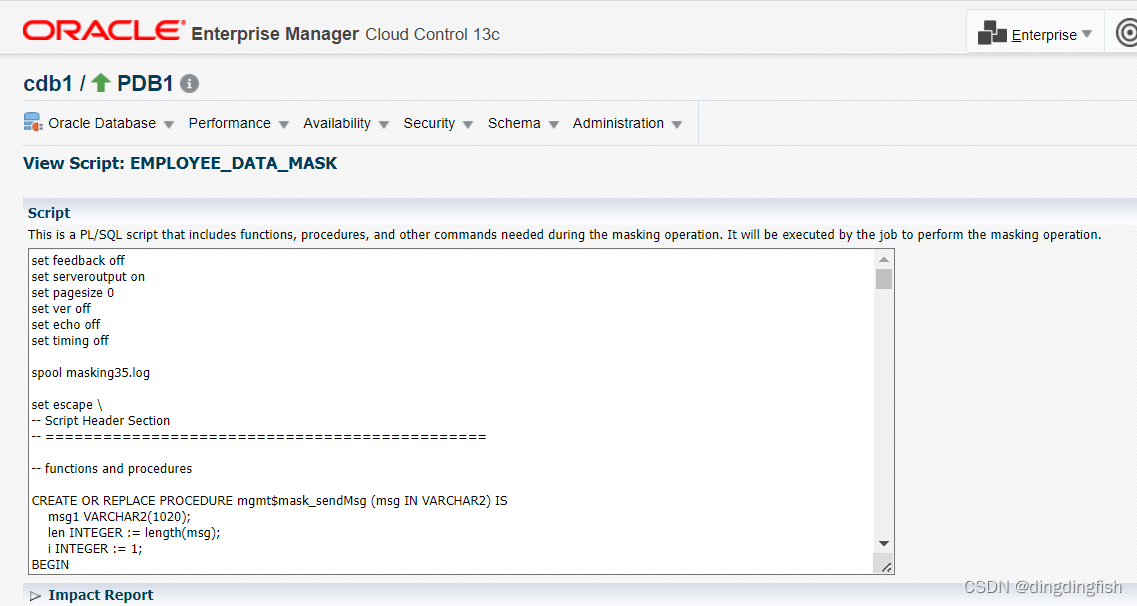
Task: Click the 'msg1 VARCHAR2(1020);' line
Action: point(119,516)
